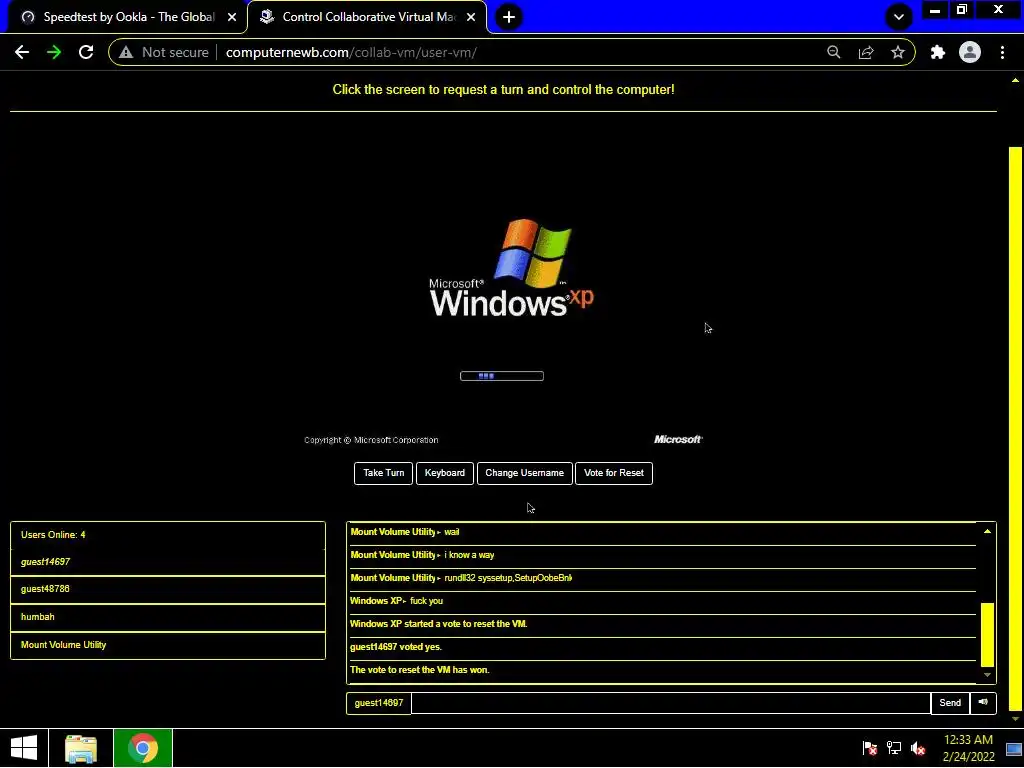The image size is (1024, 768).
Task: Click 'The vote to reset the VM has won.' message
Action: click(419, 670)
